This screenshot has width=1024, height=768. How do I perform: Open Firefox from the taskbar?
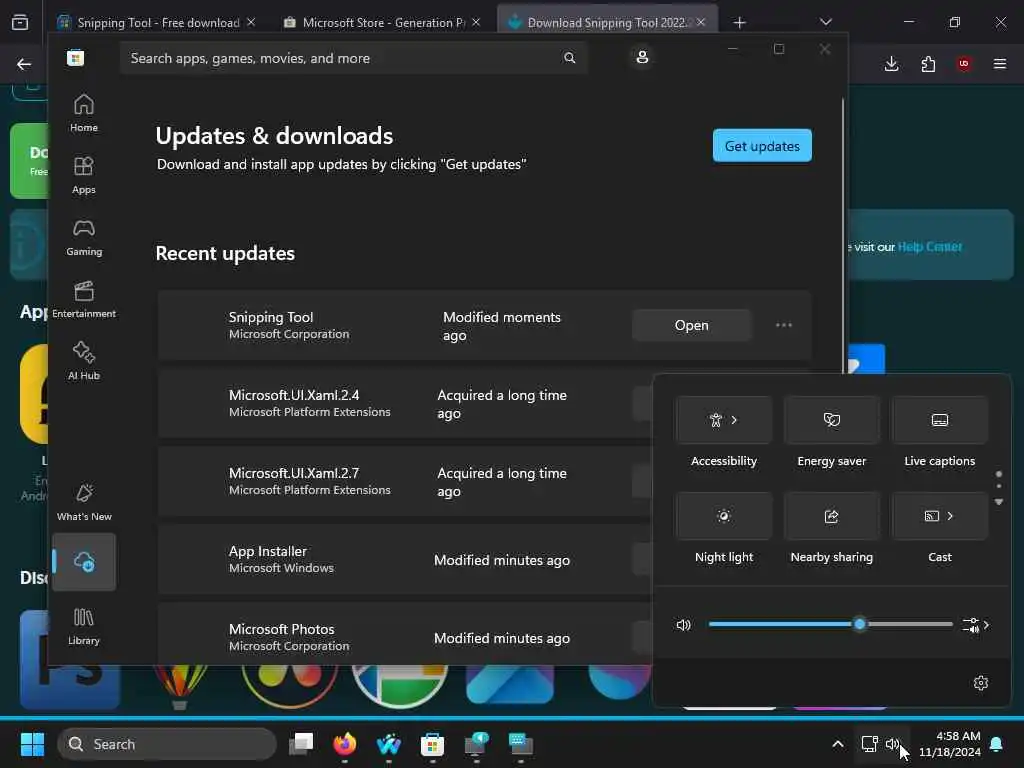[345, 744]
